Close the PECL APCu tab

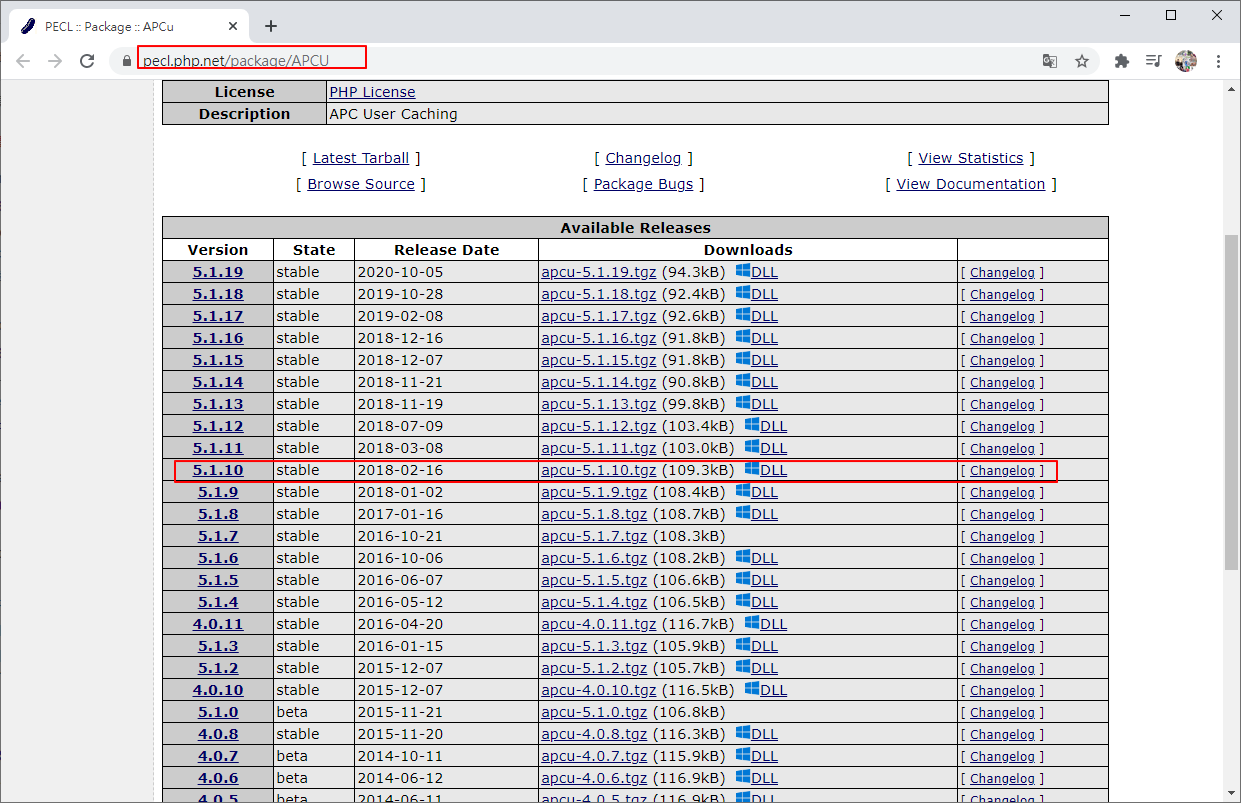click(231, 26)
